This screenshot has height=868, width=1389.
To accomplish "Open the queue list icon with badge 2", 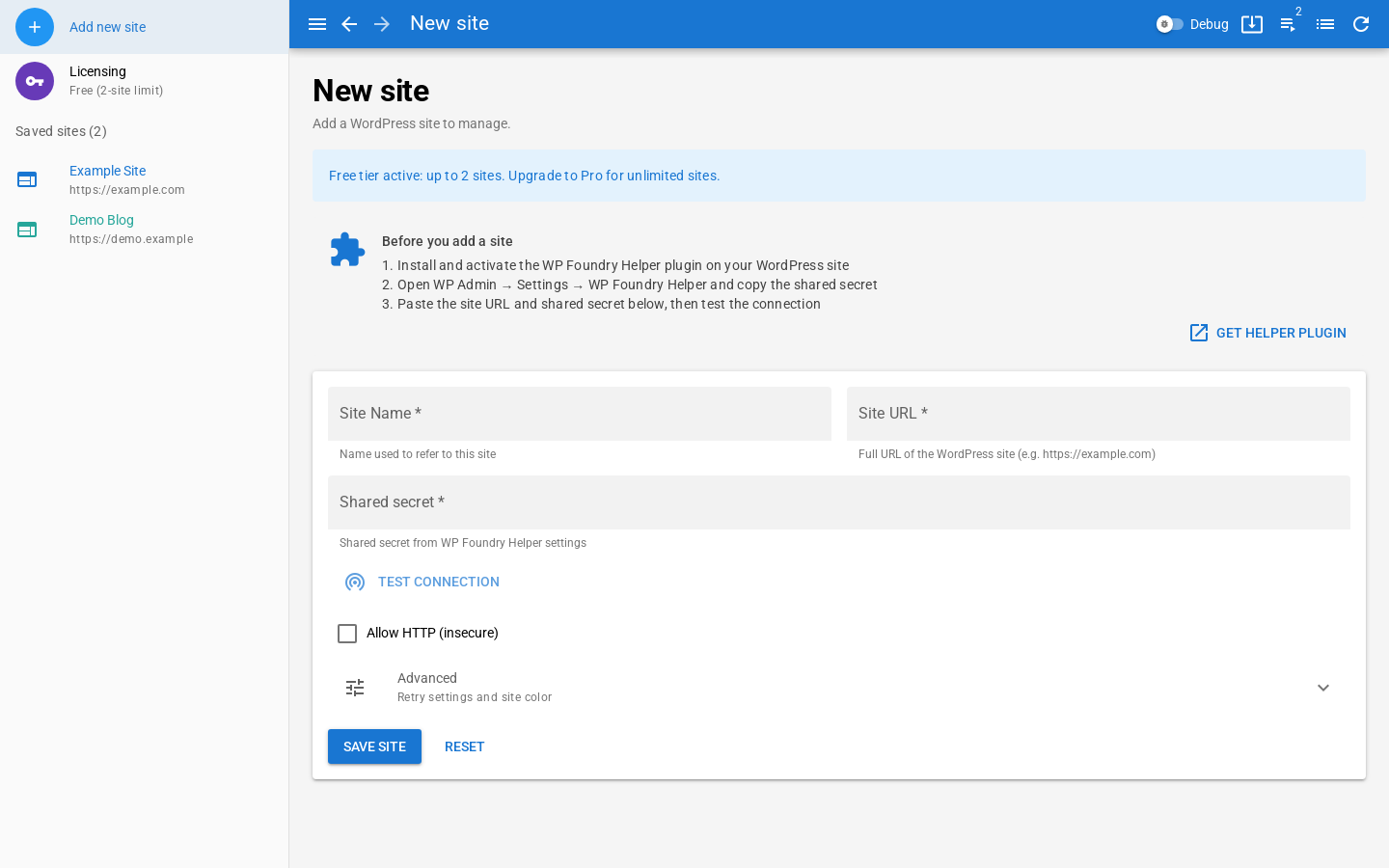I will [1289, 24].
